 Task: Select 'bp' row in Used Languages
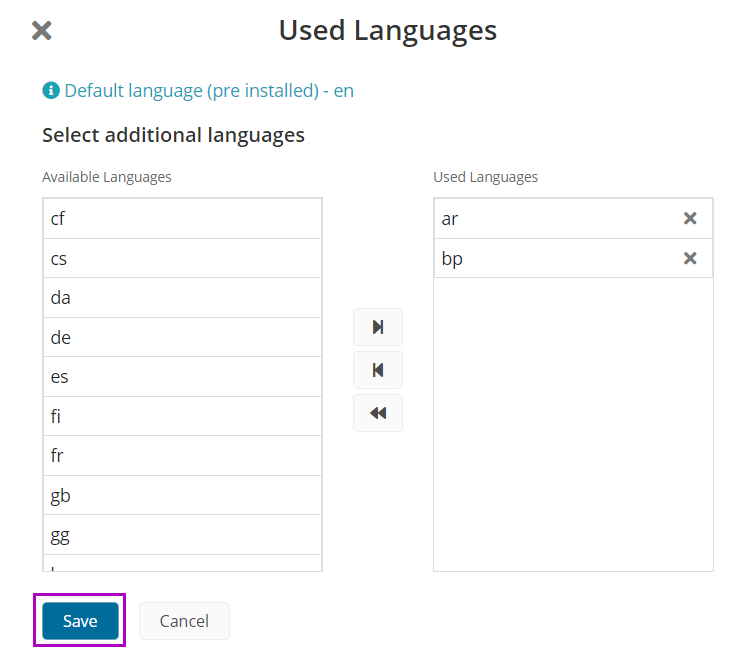573,258
